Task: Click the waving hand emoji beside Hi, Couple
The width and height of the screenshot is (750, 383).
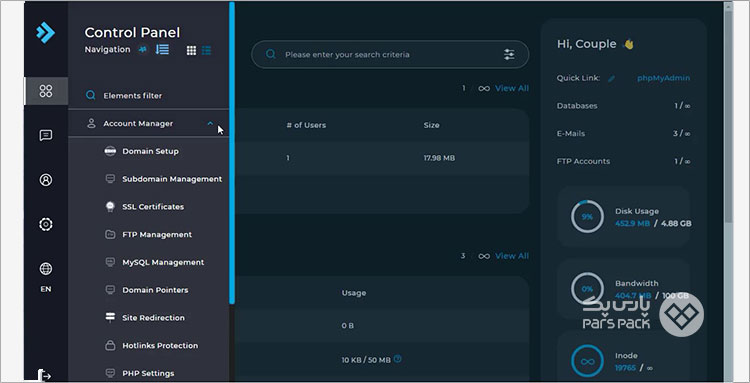Action: [629, 44]
